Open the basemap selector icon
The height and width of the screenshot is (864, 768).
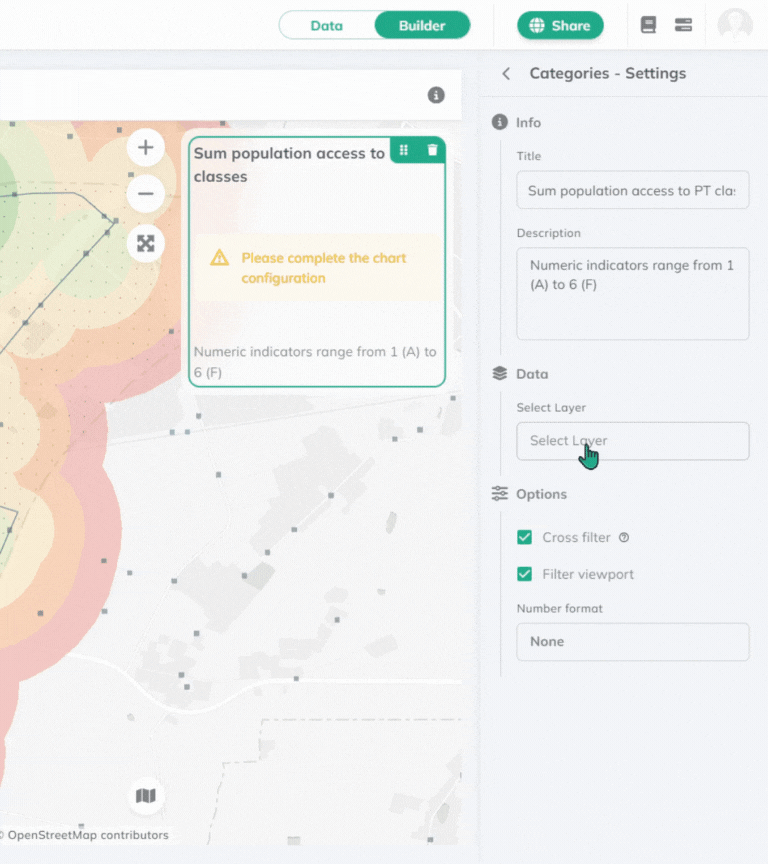[x=146, y=796]
